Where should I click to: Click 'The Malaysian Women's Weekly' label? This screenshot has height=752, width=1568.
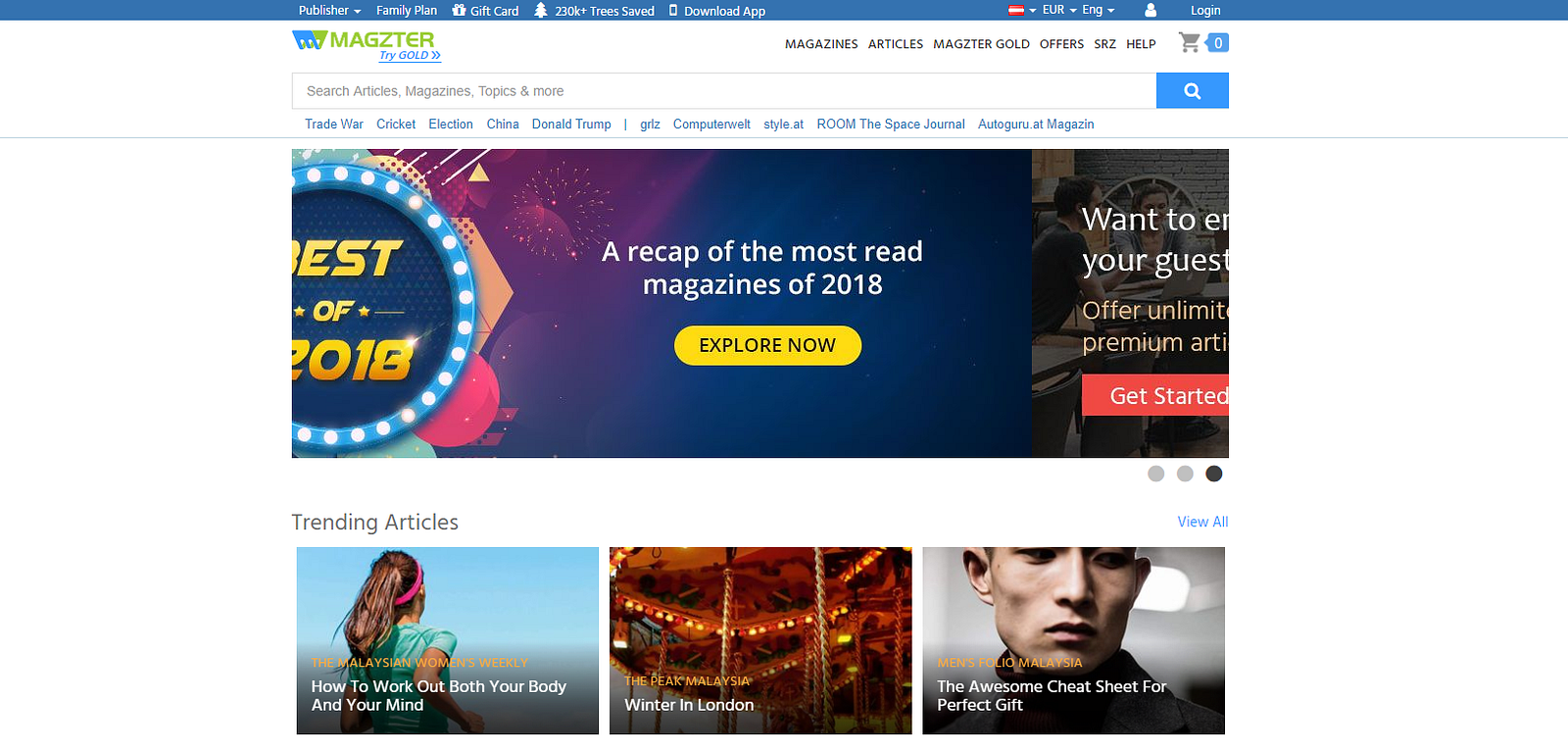coord(419,663)
